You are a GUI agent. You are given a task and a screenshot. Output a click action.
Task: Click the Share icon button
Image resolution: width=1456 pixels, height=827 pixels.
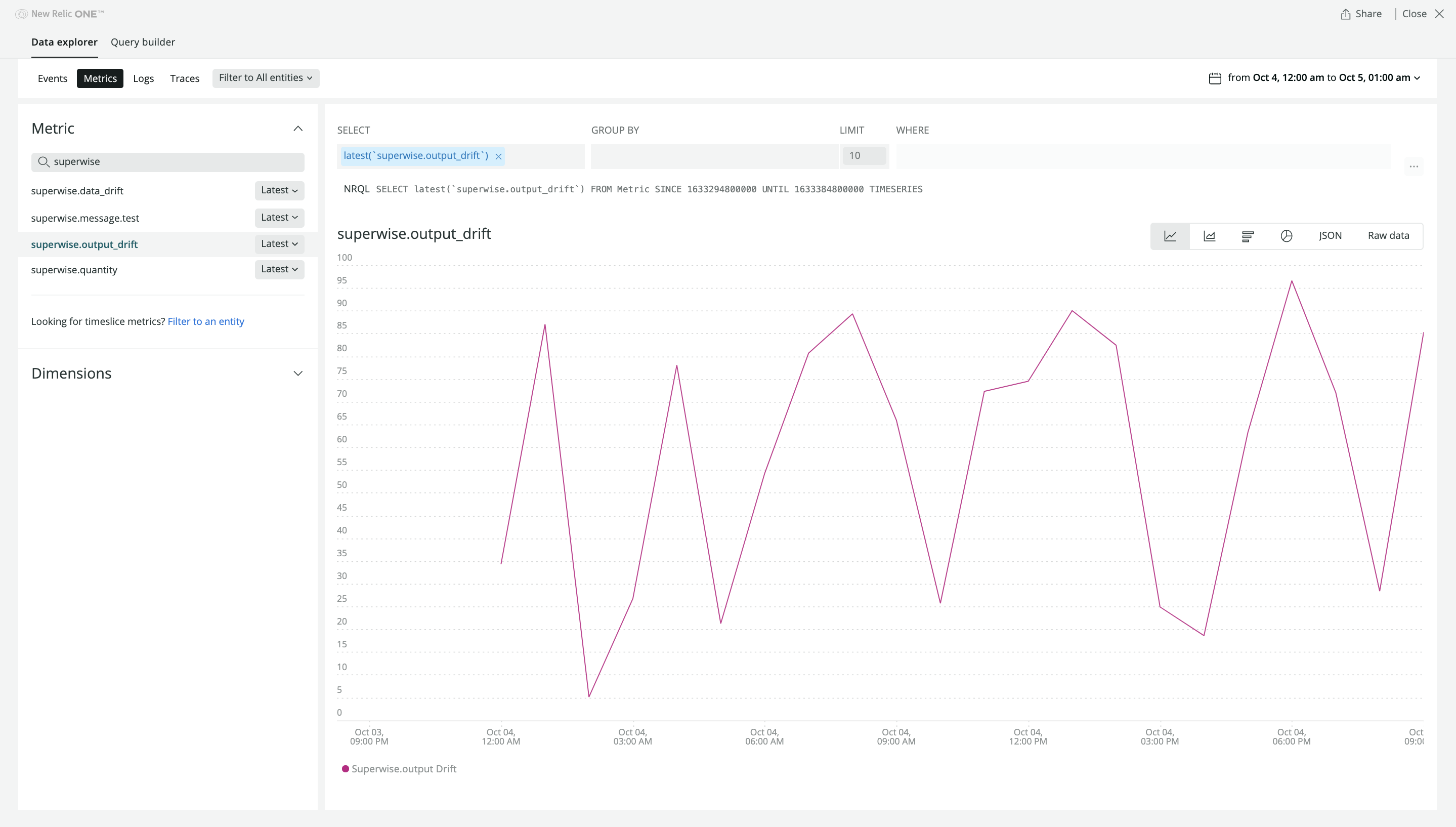click(x=1345, y=14)
